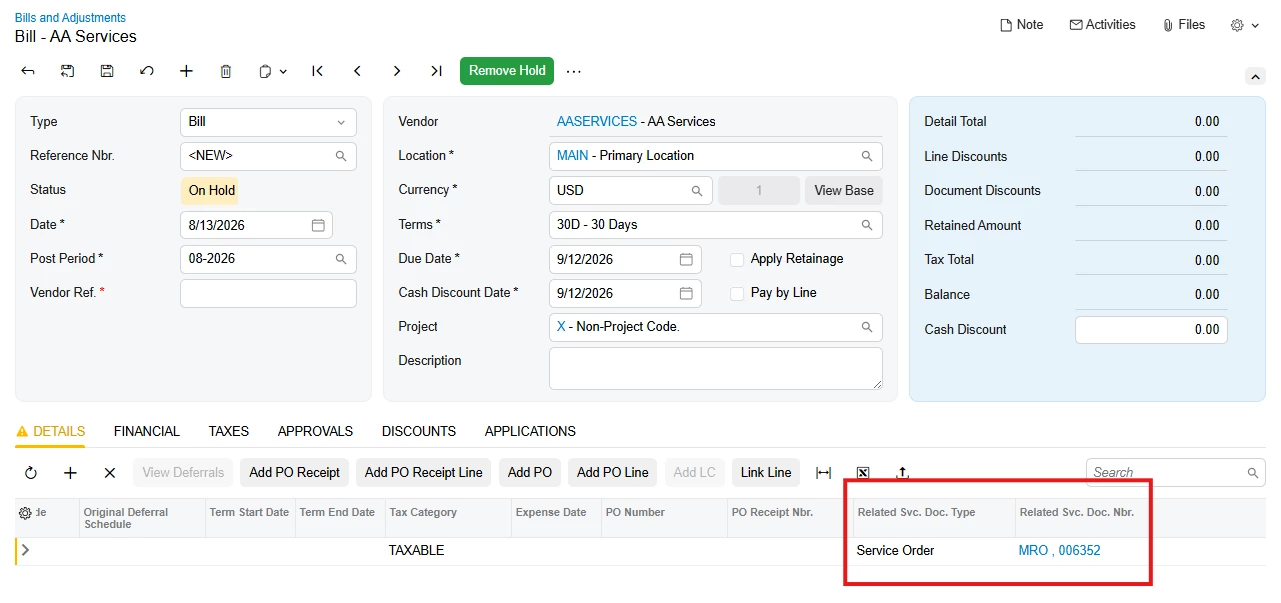Click the upload from file icon
Viewport: 1281px width, 603px height.
902,473
